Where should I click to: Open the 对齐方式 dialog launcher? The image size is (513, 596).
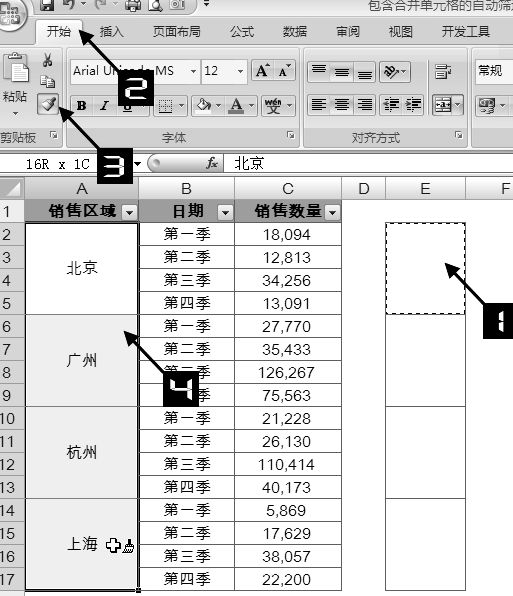(x=459, y=135)
